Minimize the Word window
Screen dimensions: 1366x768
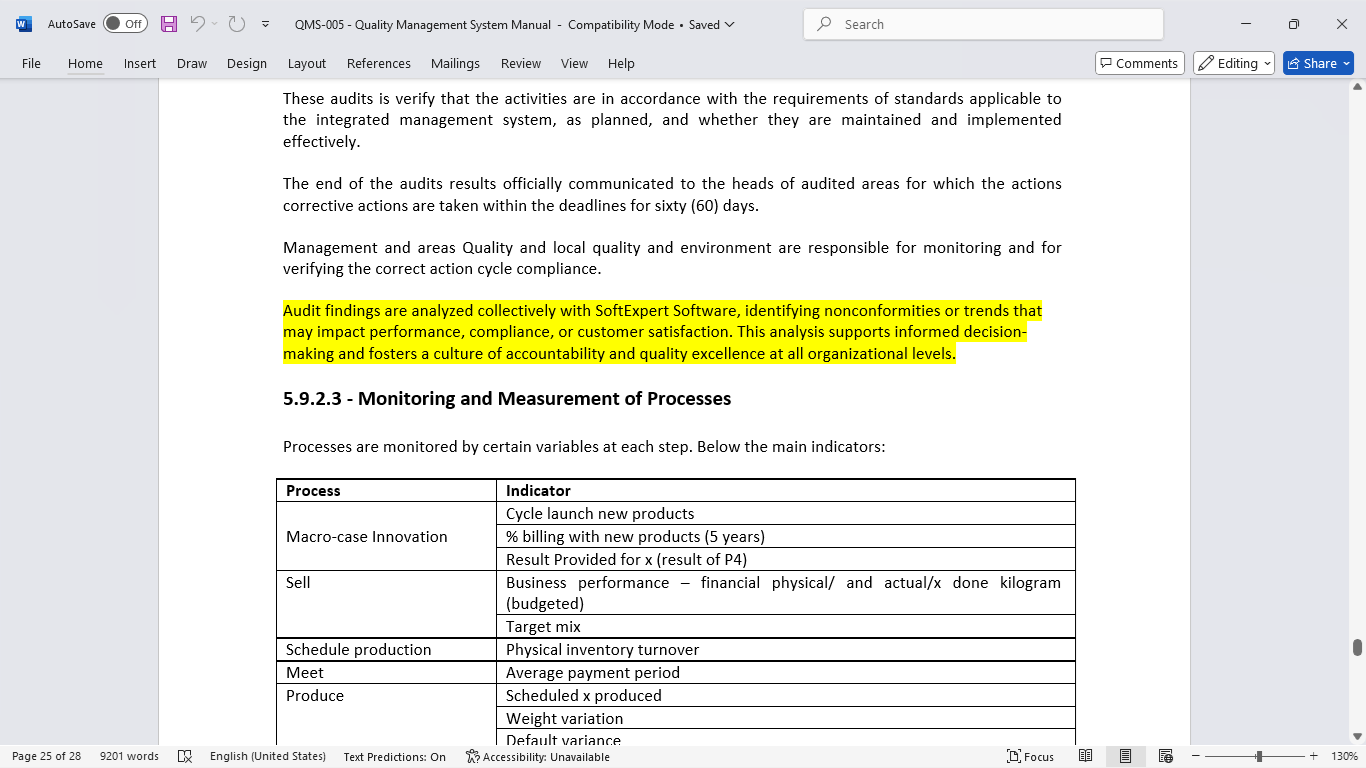click(x=1245, y=24)
